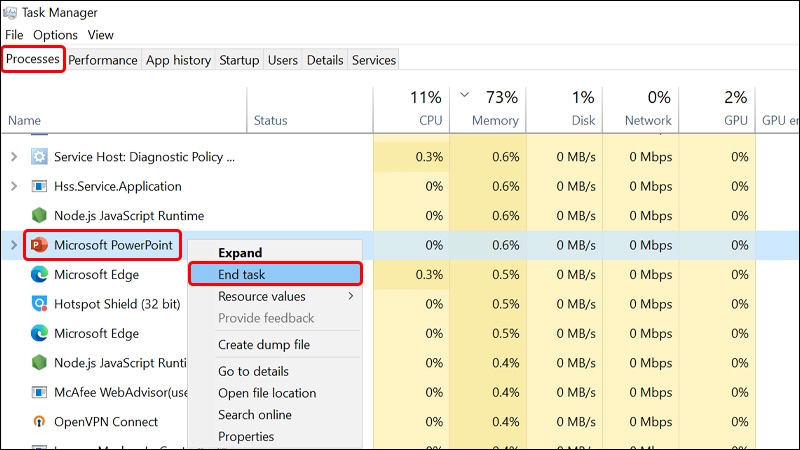Image resolution: width=800 pixels, height=450 pixels.
Task: Click the Hss.Service.Application icon
Action: click(39, 186)
